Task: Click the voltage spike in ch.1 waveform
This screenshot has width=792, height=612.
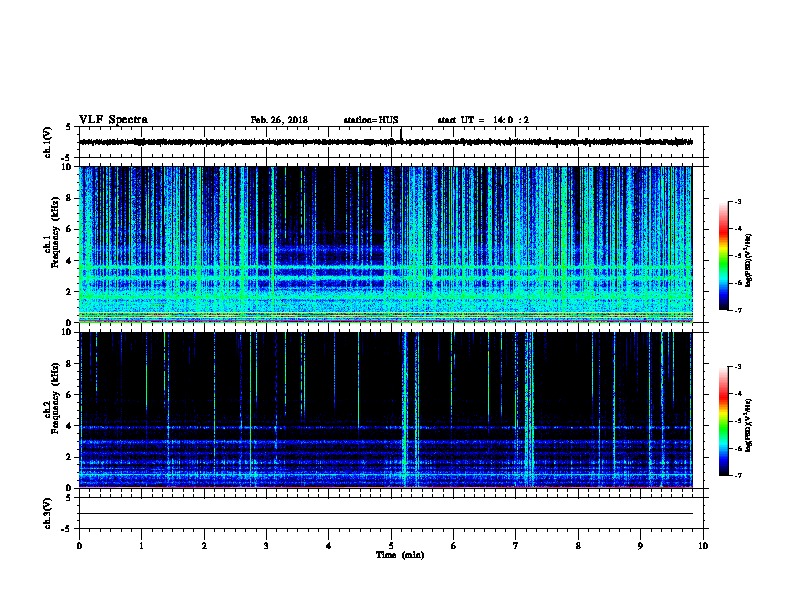Action: click(x=401, y=134)
